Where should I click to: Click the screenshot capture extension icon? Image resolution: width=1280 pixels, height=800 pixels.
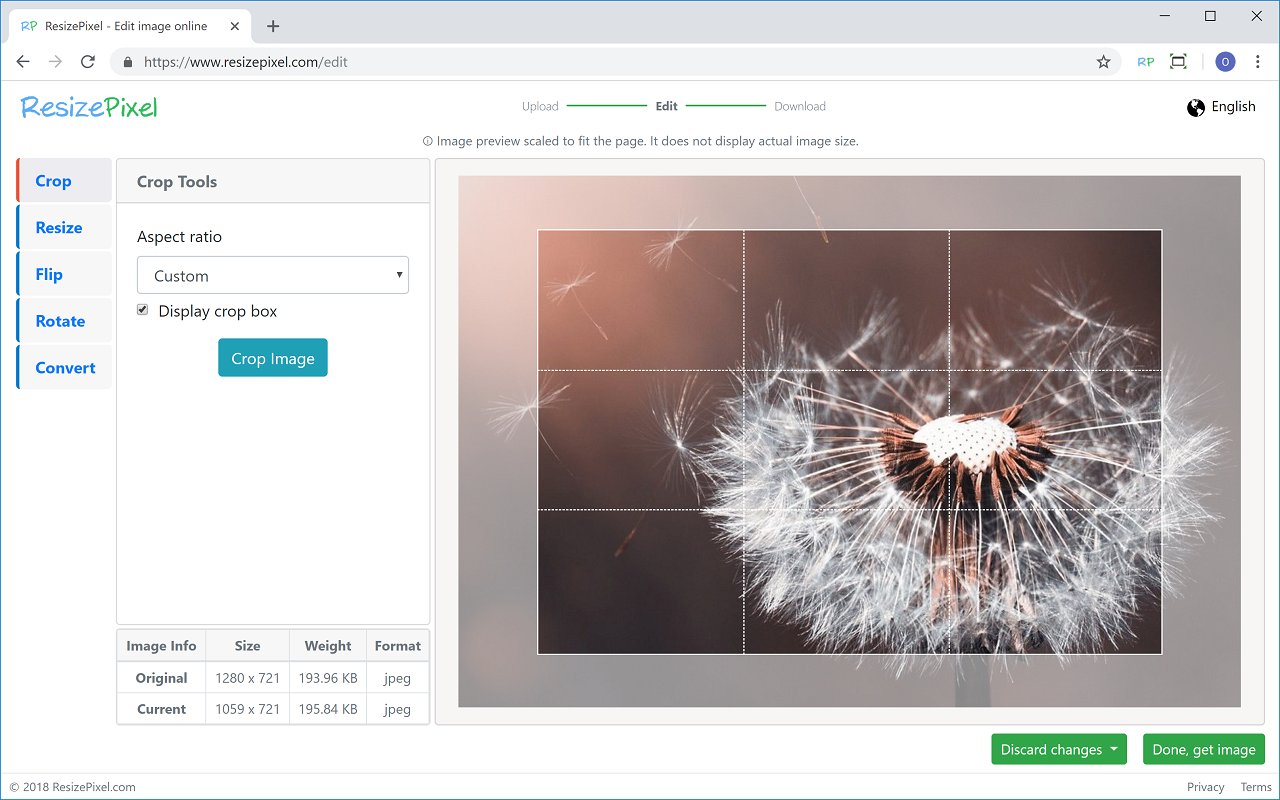point(1178,62)
